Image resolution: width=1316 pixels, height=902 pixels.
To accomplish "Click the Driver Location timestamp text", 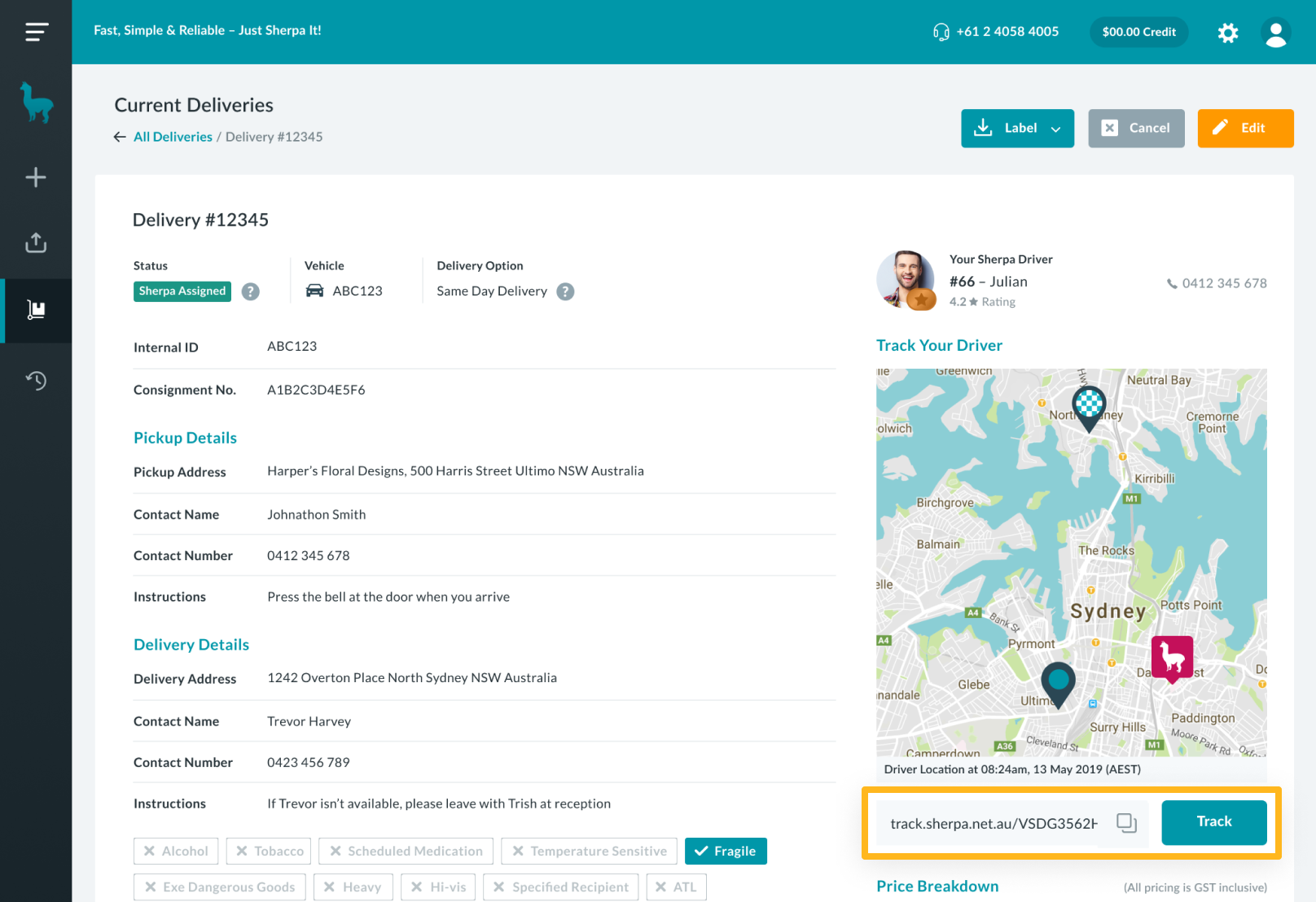I will click(x=1012, y=769).
